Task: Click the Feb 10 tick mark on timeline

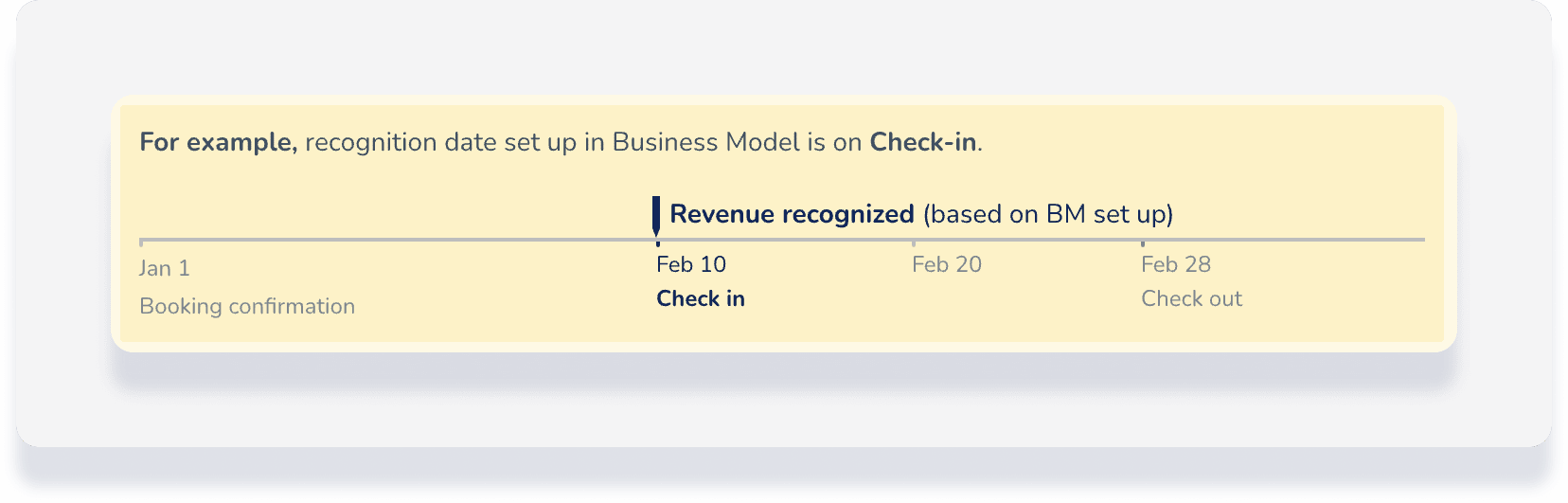Action: point(657,243)
